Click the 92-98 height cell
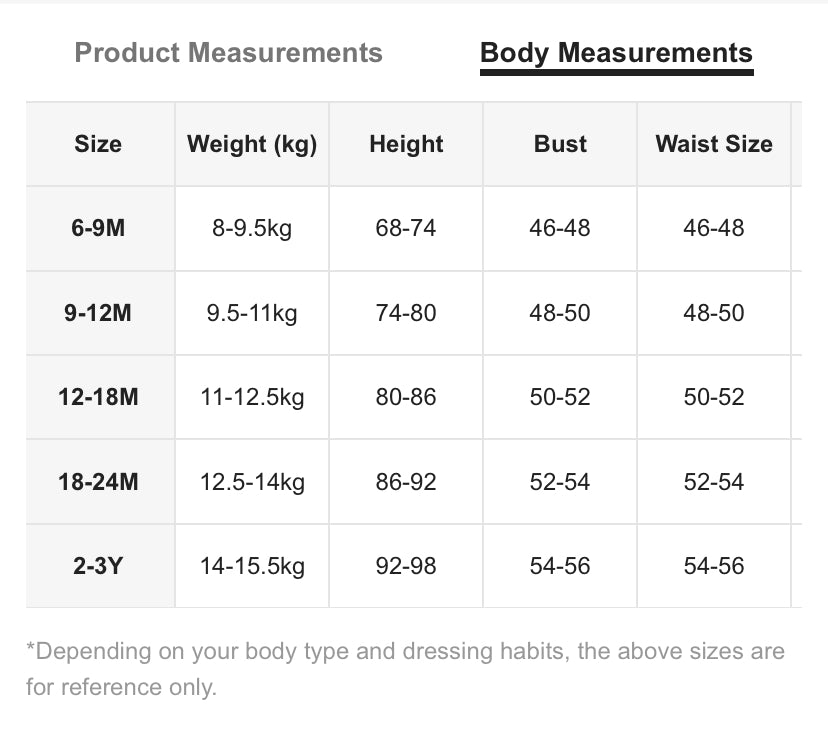This screenshot has width=828, height=744. point(406,566)
